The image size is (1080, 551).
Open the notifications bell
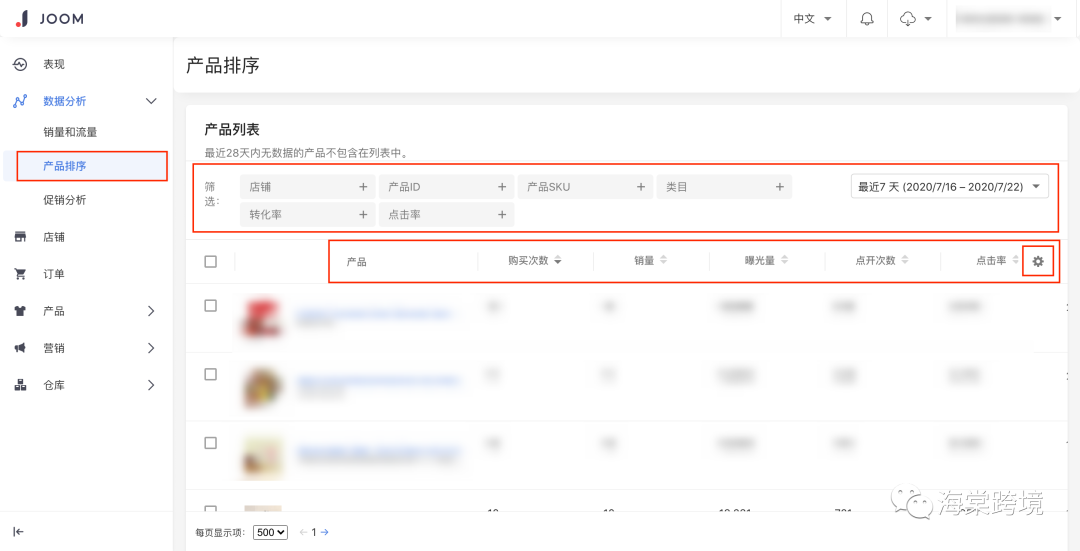pyautogui.click(x=867, y=19)
